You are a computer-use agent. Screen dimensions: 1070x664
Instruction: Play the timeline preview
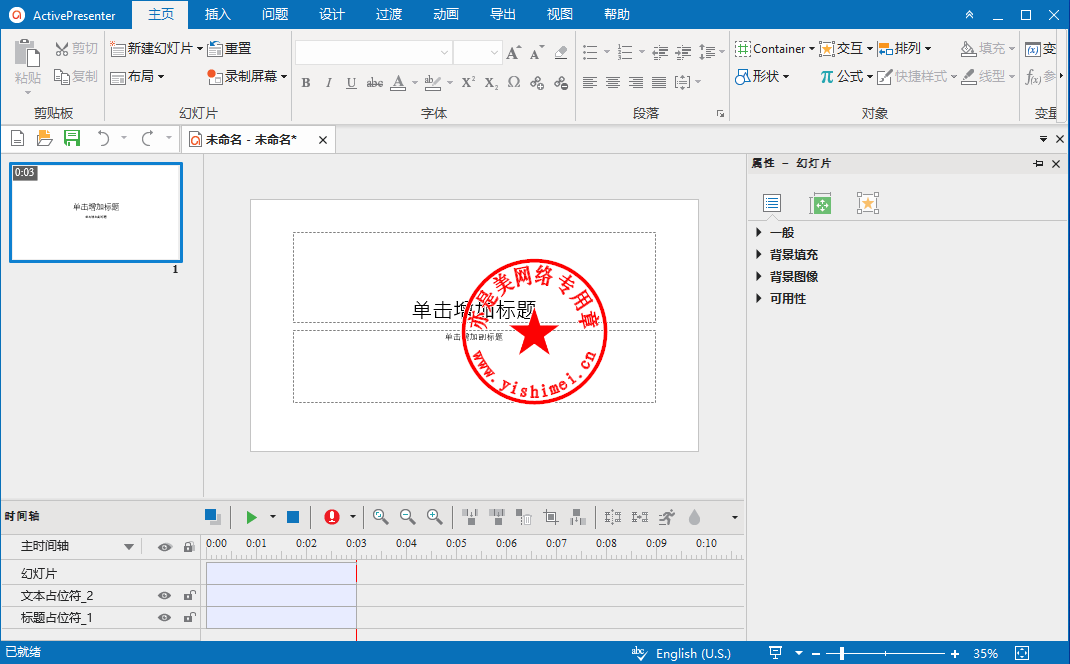click(251, 517)
